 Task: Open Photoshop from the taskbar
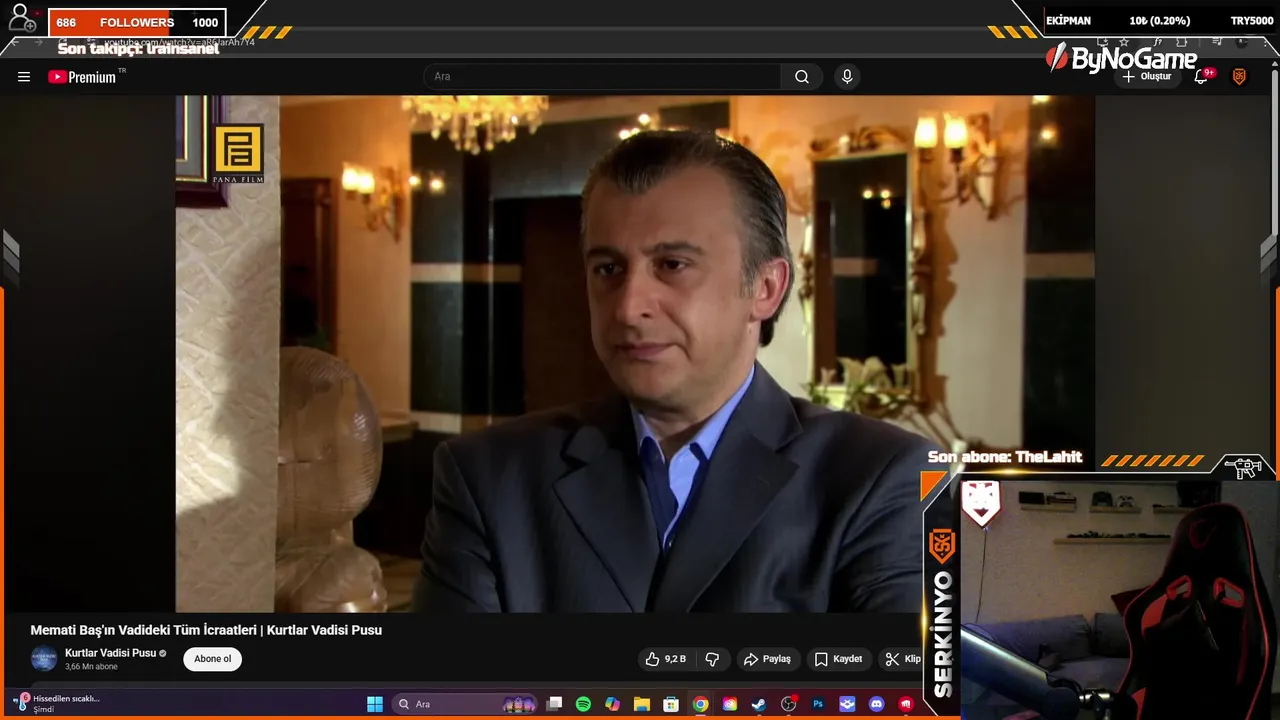tap(818, 704)
